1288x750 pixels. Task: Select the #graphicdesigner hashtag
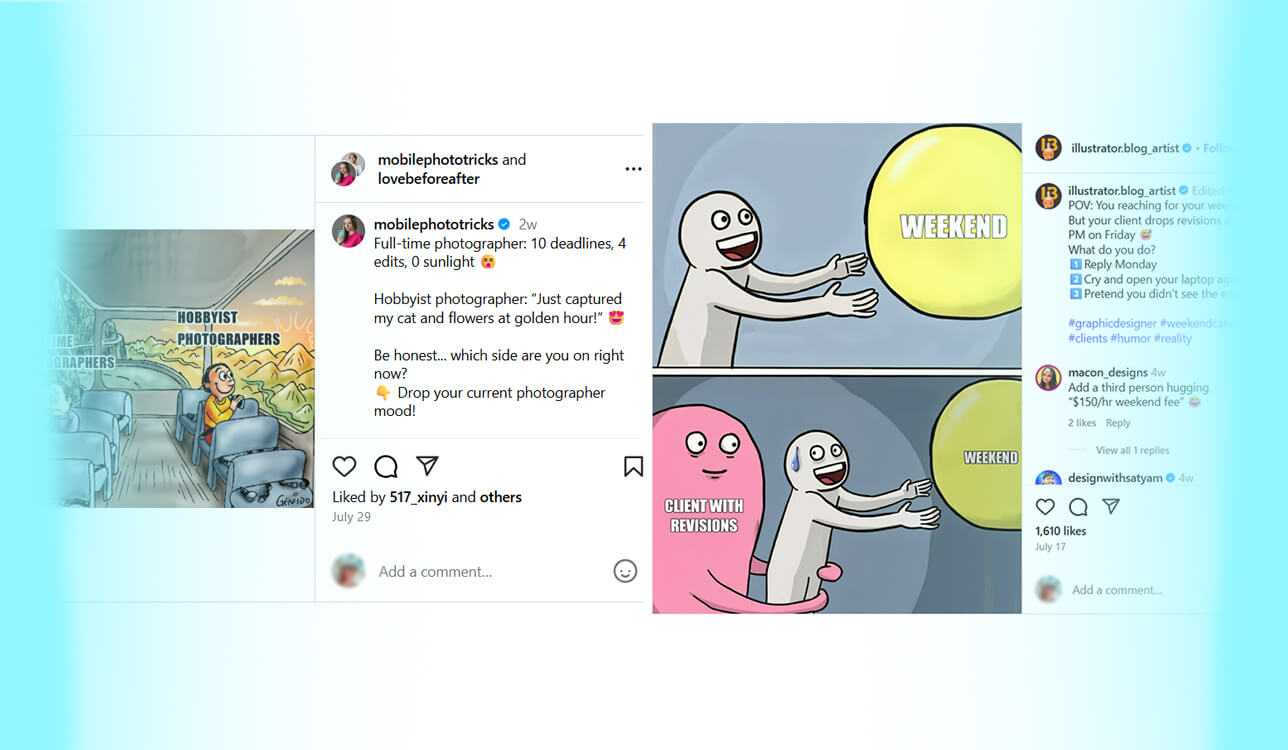pos(1112,324)
